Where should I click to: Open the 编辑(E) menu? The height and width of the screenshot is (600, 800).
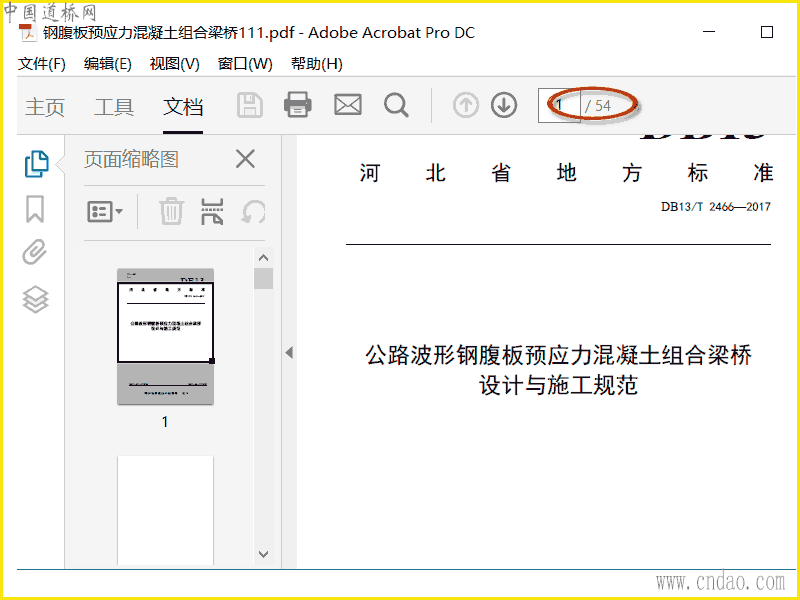[108, 64]
